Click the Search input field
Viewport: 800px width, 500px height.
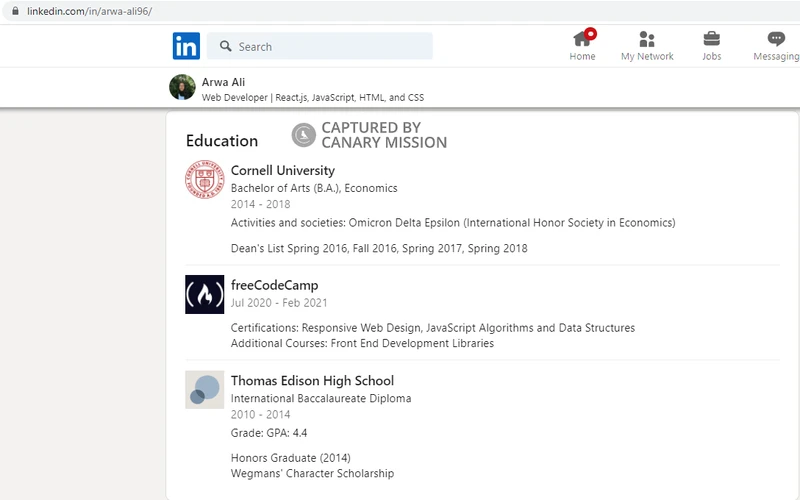point(320,46)
